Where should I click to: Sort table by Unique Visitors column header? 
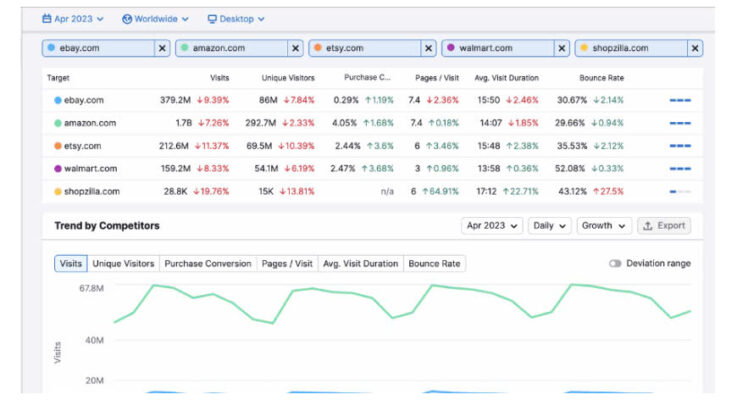coord(288,78)
